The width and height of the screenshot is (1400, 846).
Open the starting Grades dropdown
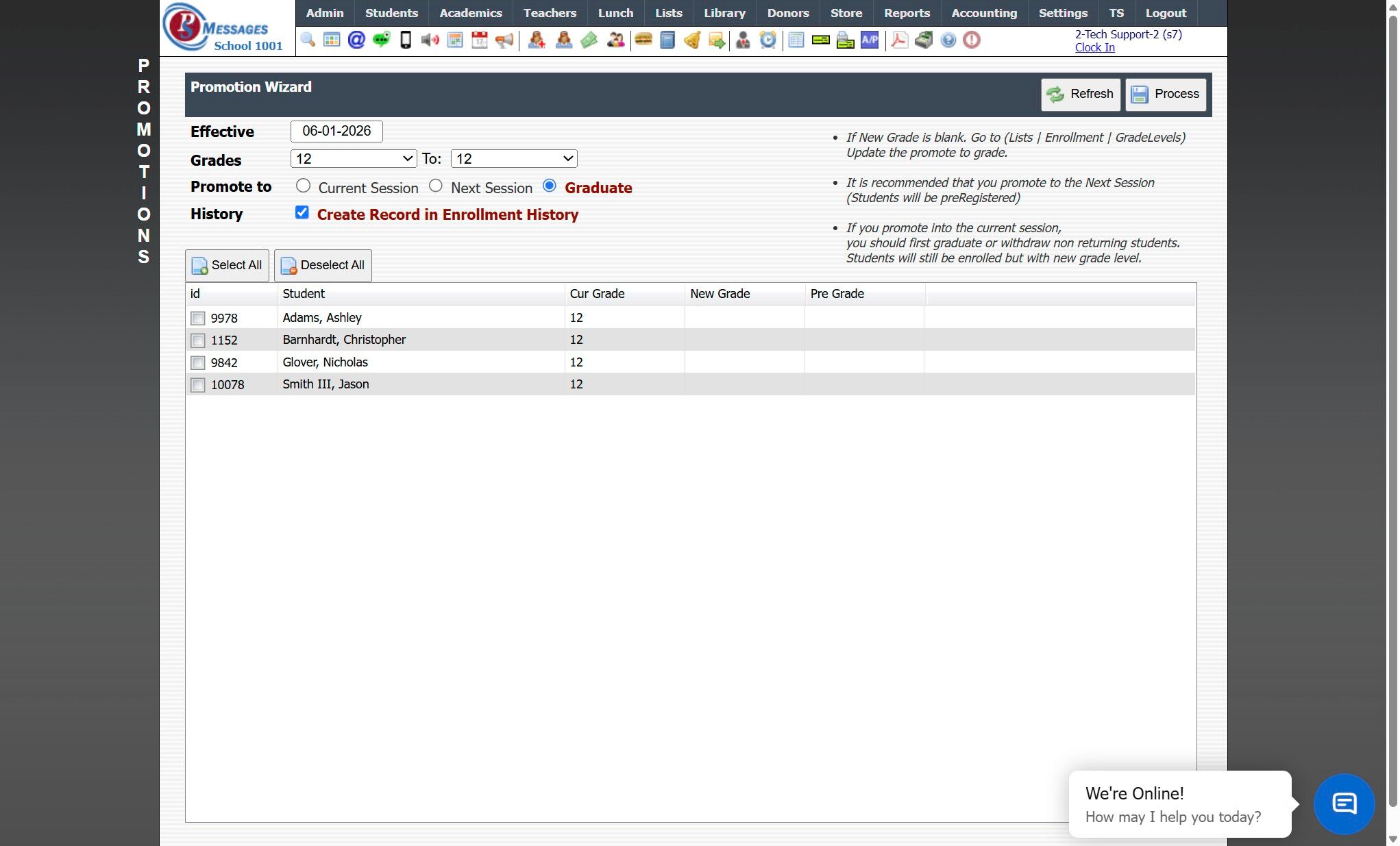coord(354,159)
